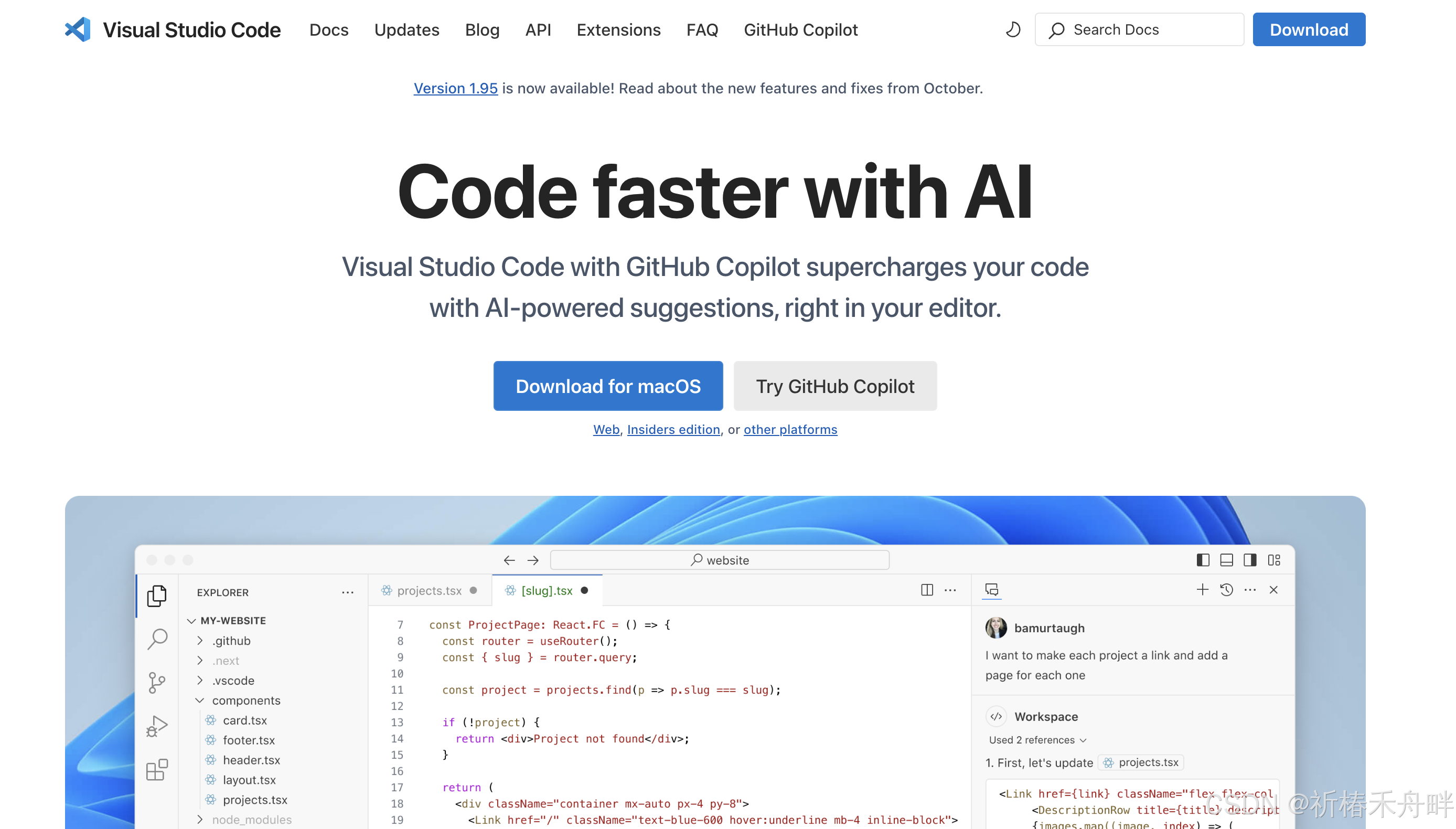Viewport: 1456px width, 829px height.
Task: Click the top Download button
Action: pyautogui.click(x=1308, y=29)
